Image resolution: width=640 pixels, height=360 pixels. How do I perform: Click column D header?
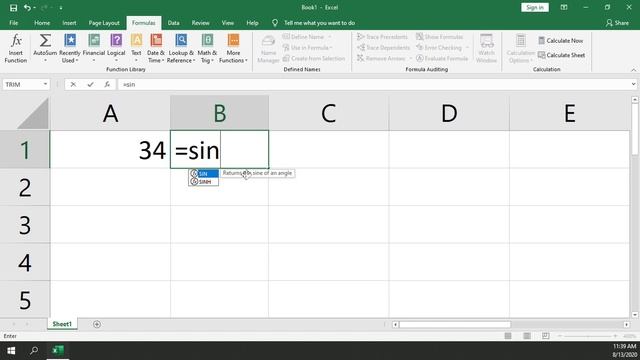(x=449, y=113)
